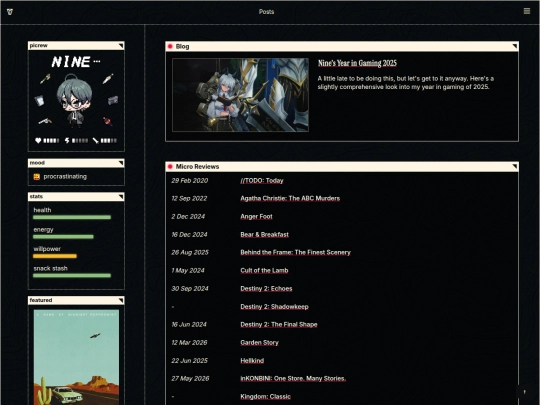Collapse the stats panel corner arrow
The image size is (540, 405).
[121, 196]
